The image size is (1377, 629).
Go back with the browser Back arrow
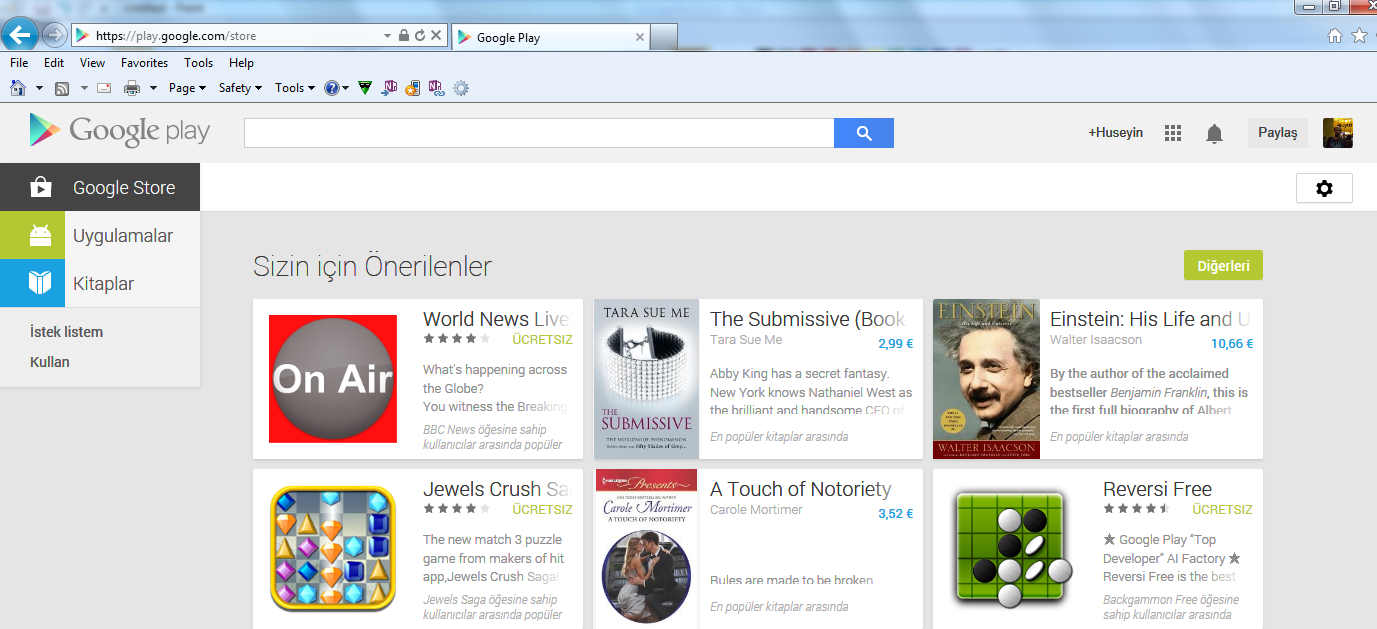[x=20, y=35]
